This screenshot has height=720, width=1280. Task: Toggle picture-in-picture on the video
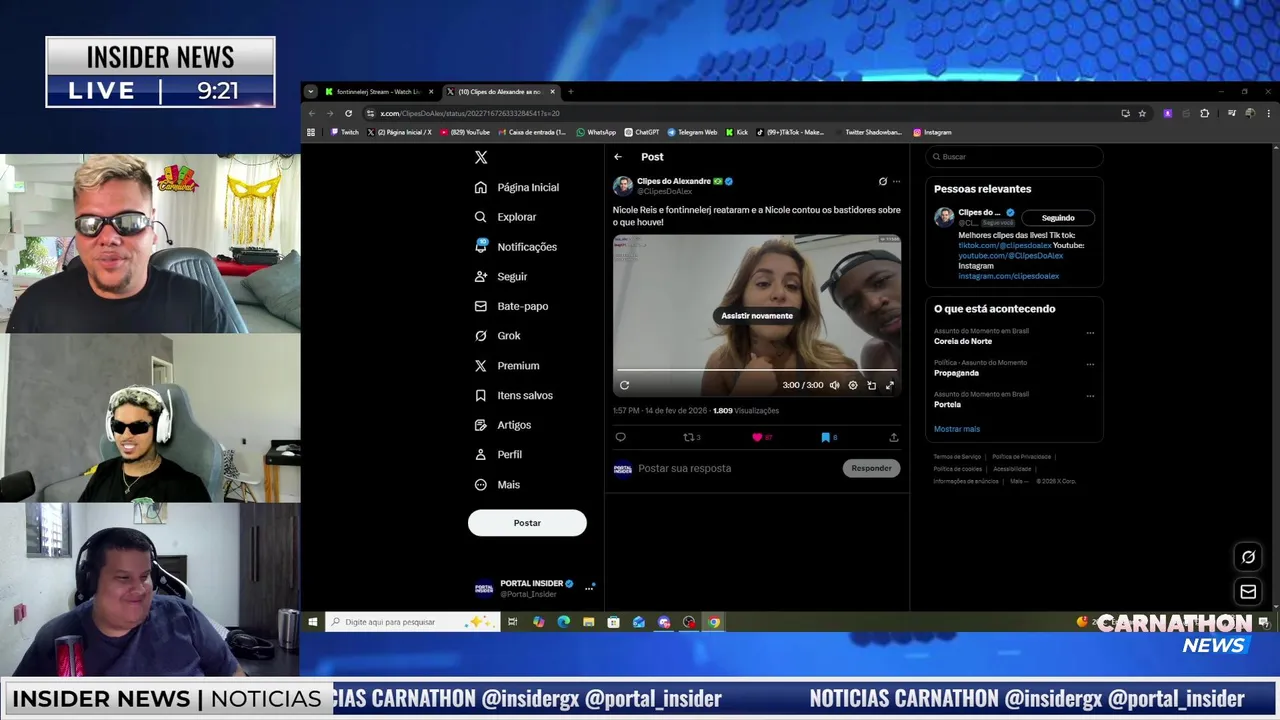pyautogui.click(x=871, y=385)
